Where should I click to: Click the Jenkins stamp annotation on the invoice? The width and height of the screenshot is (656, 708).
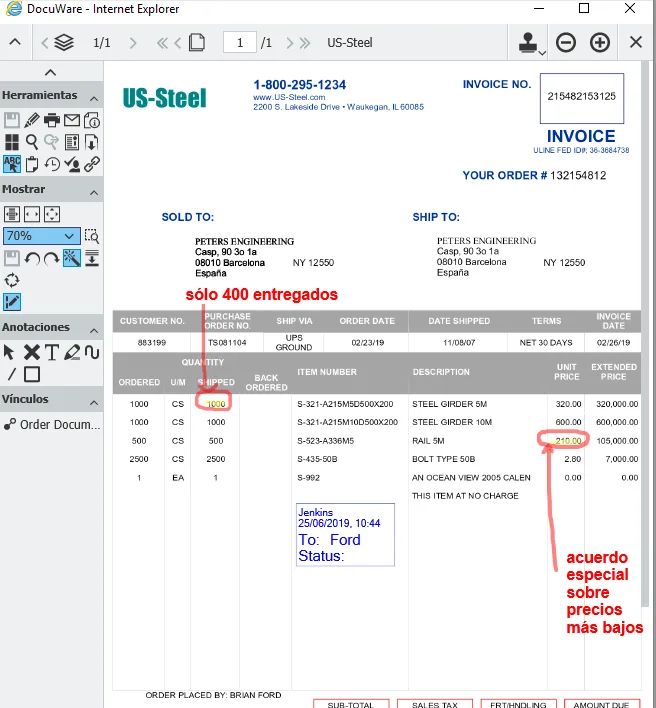(345, 535)
